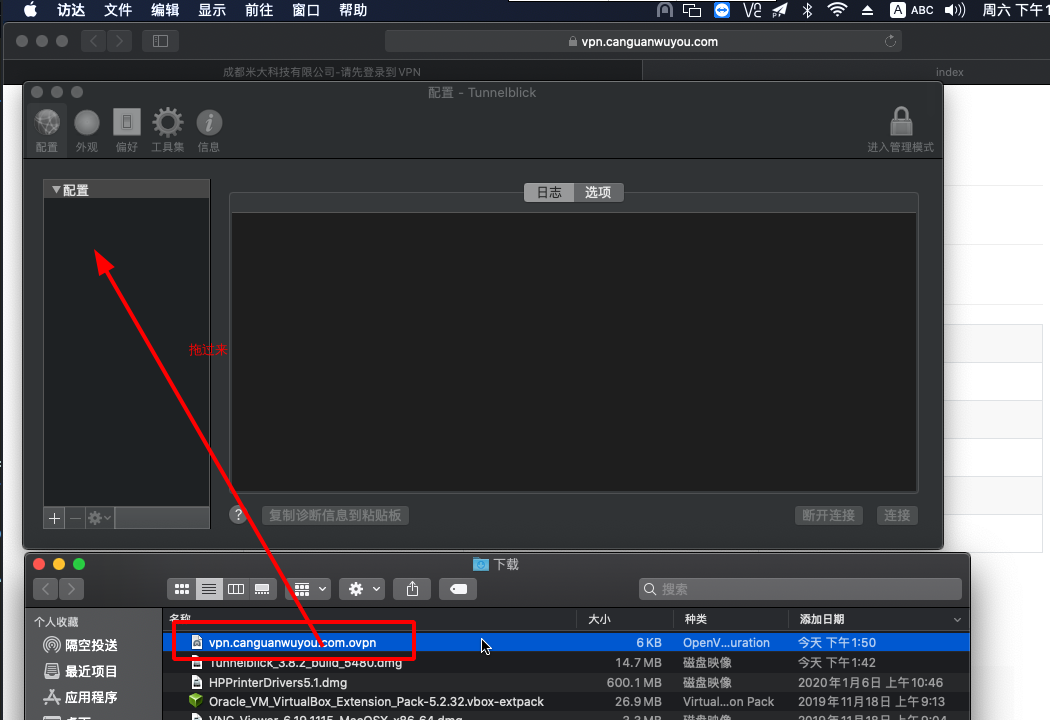The image size is (1050, 720).
Task: Switch Finder to column view
Action: [x=236, y=589]
